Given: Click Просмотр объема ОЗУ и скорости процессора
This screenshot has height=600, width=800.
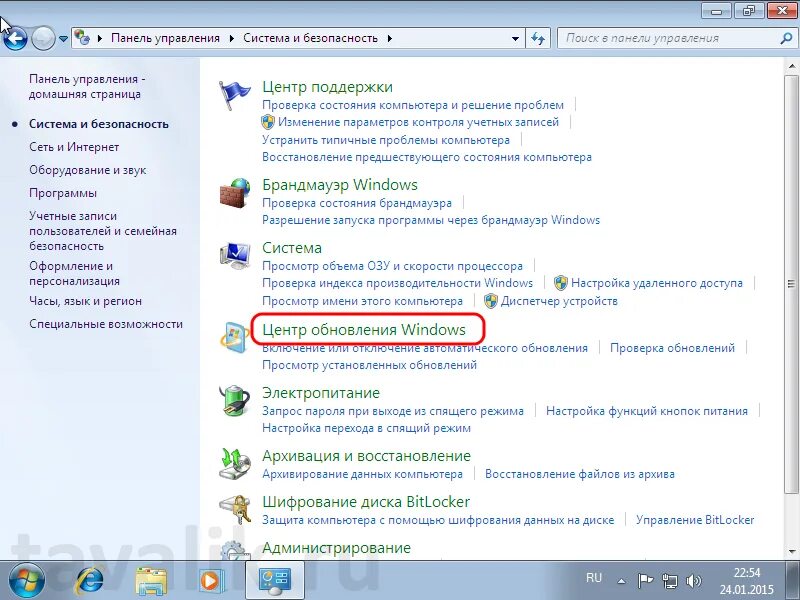Looking at the screenshot, I should 392,266.
